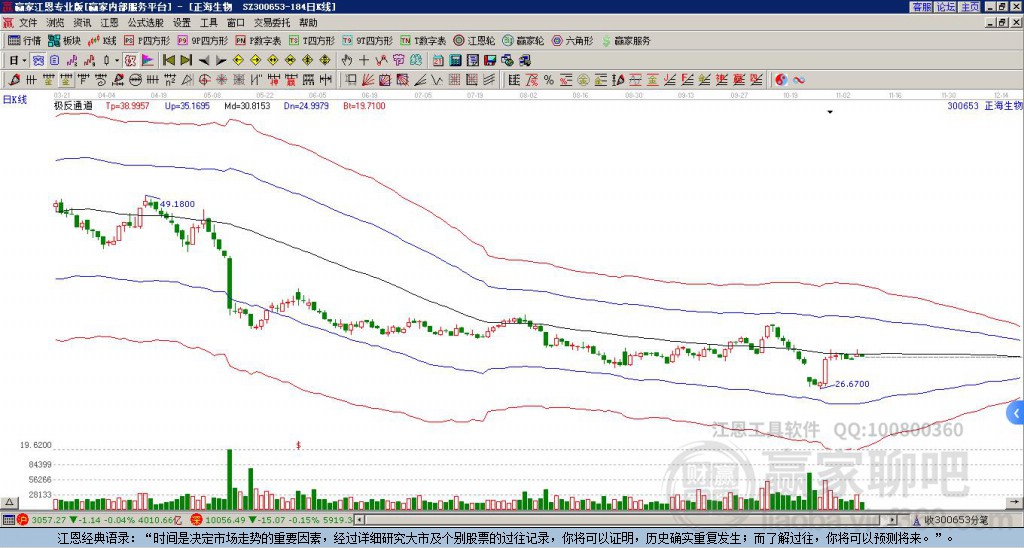
Task: Open the calendar date icon
Action: click(438, 61)
